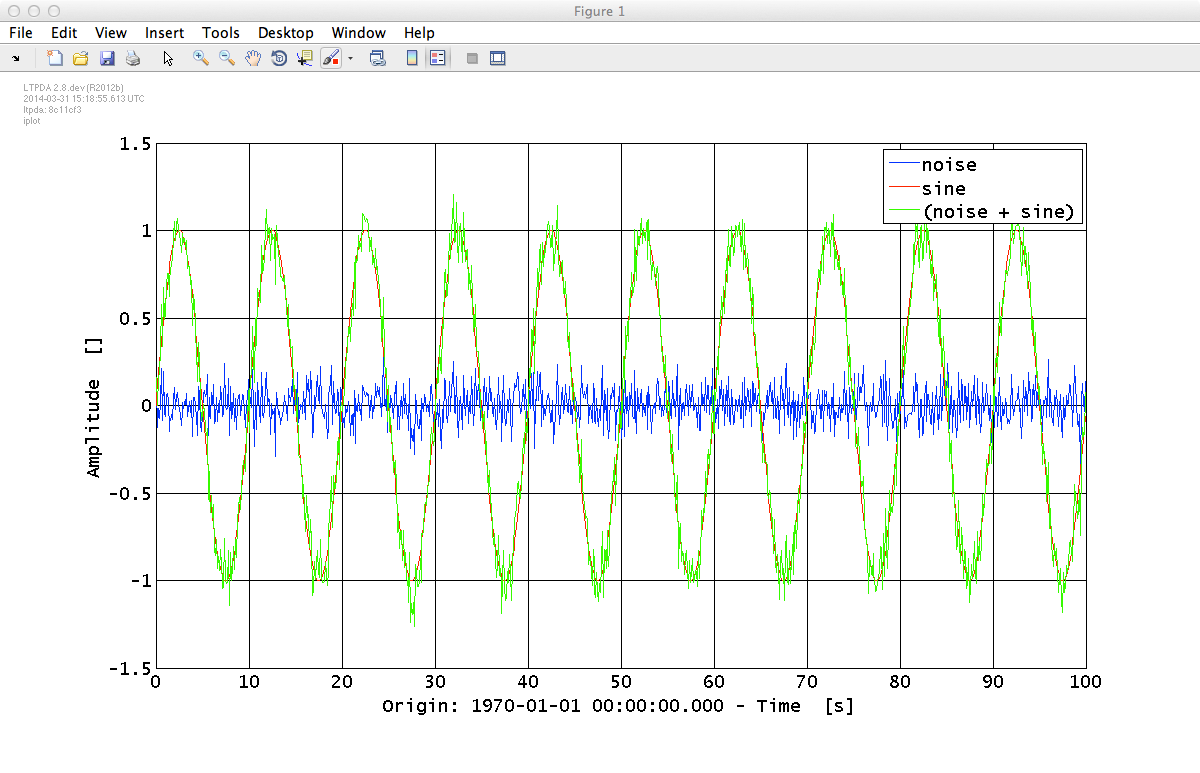Open a file with the folder icon
This screenshot has height=773, width=1200.
point(81,58)
